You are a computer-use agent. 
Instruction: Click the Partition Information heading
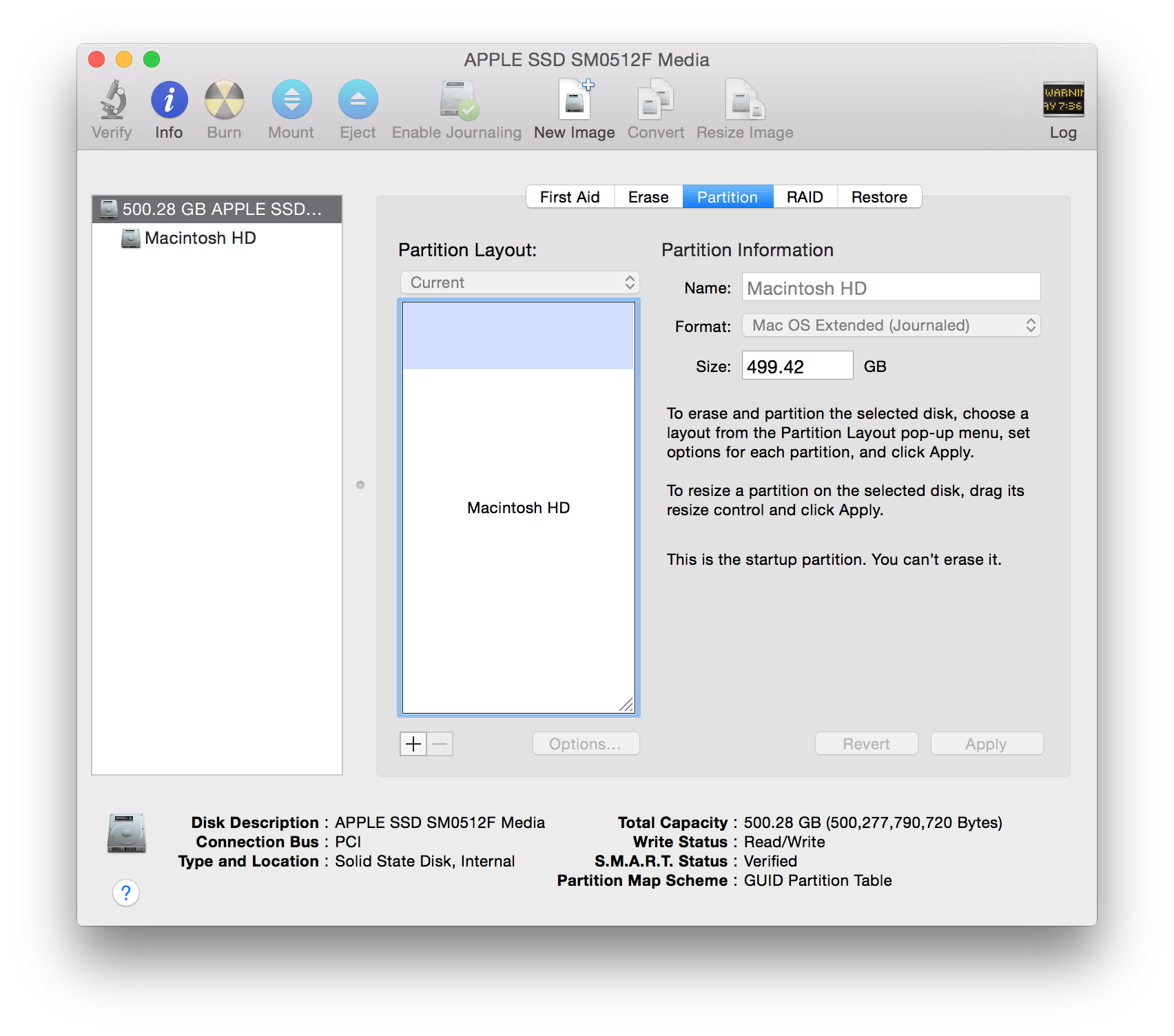(748, 250)
